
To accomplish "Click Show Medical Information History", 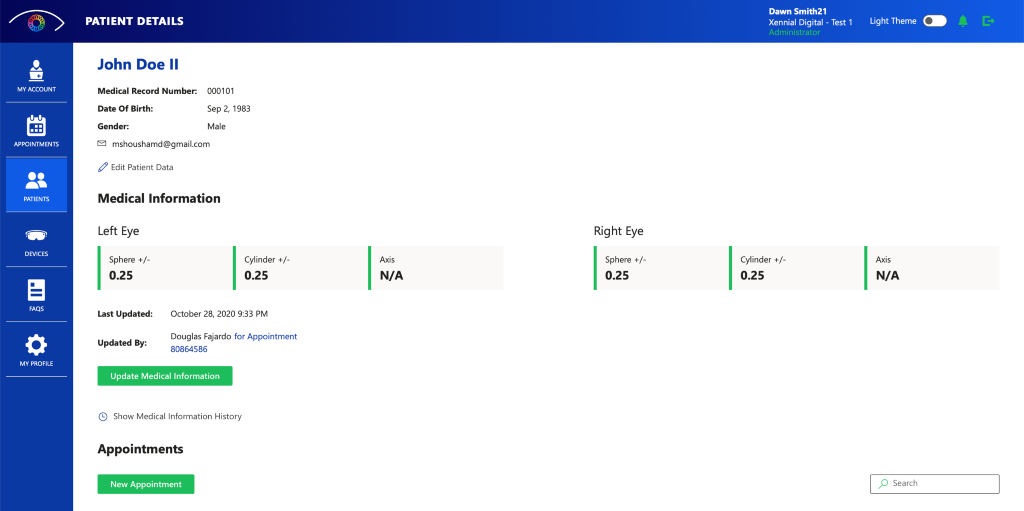I will pos(177,416).
